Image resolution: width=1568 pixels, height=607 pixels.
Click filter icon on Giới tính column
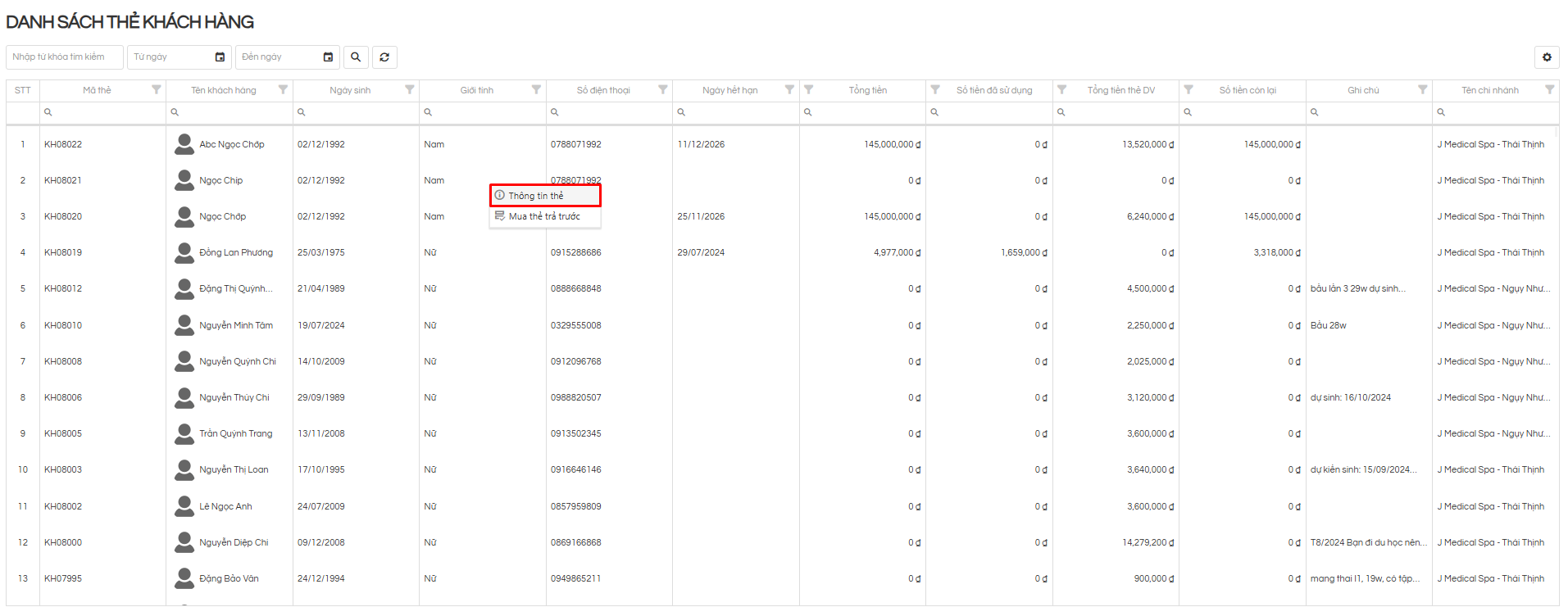coord(536,90)
